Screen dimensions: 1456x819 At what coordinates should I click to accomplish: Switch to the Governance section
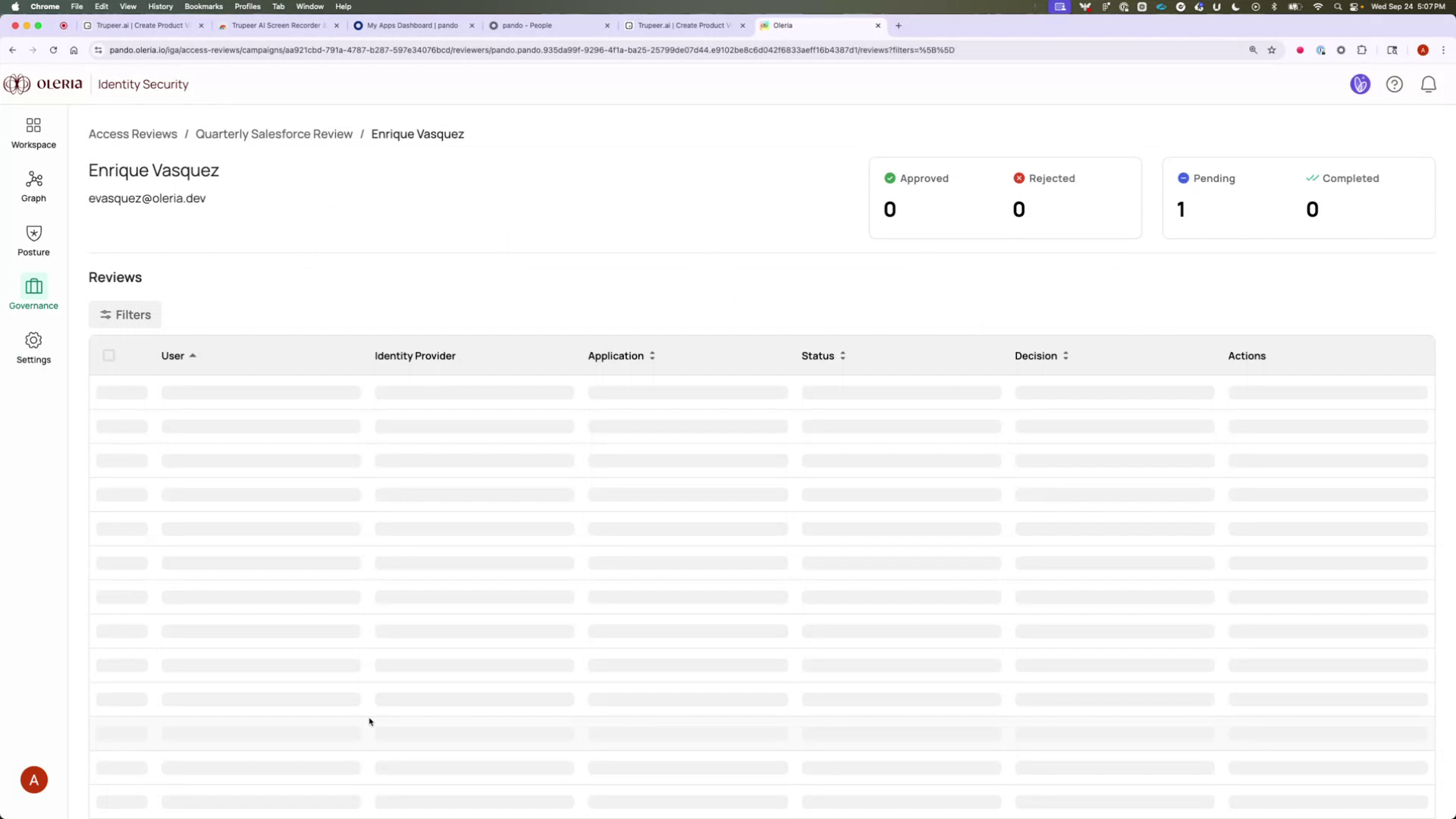tap(33, 293)
